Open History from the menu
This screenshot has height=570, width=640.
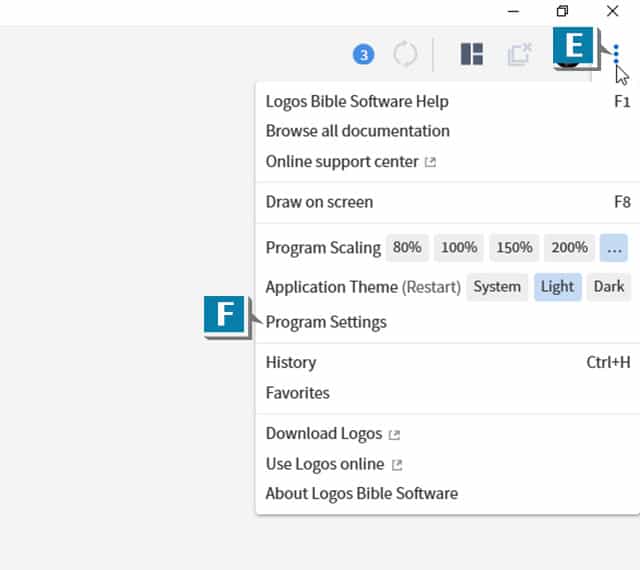(x=291, y=362)
